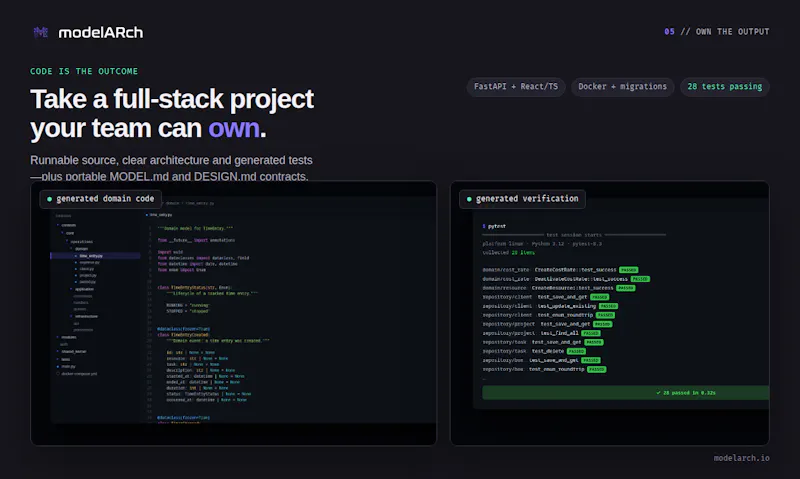
Task: Click the docker-compose.yml file icon
Action: [58, 374]
